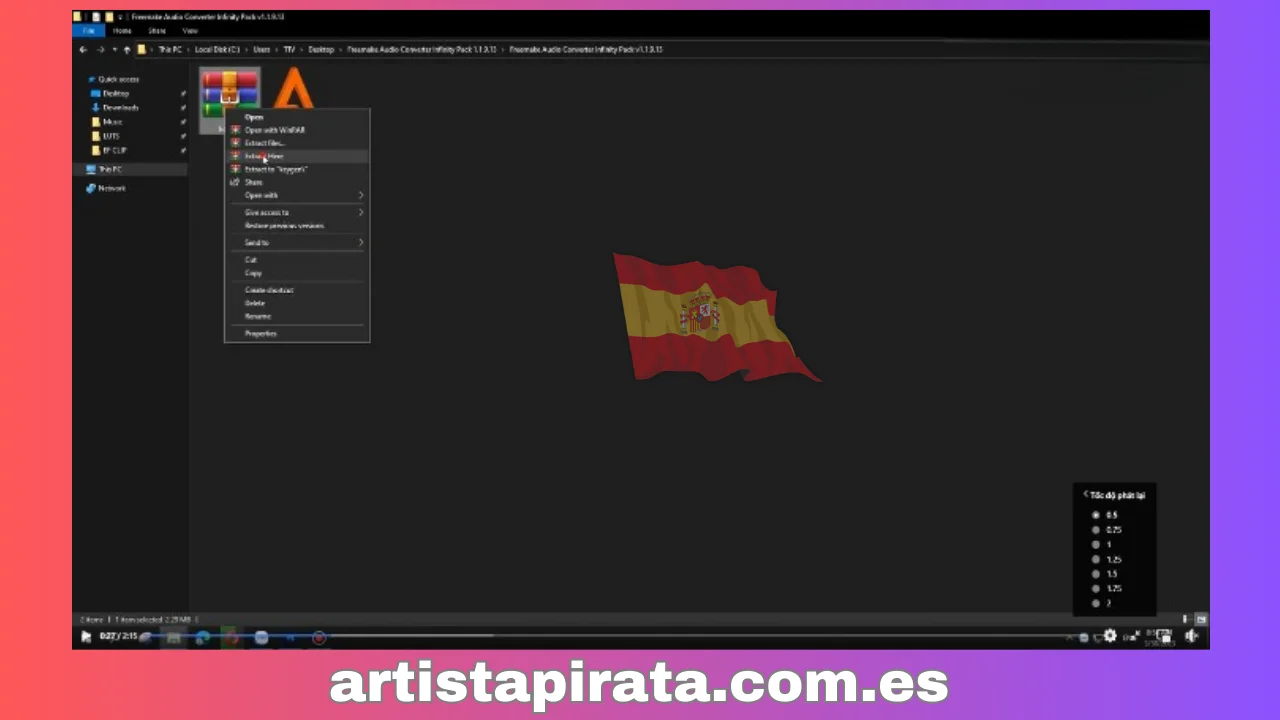Open Properties from the context menu
Screen dimensions: 1280x720
click(x=260, y=333)
